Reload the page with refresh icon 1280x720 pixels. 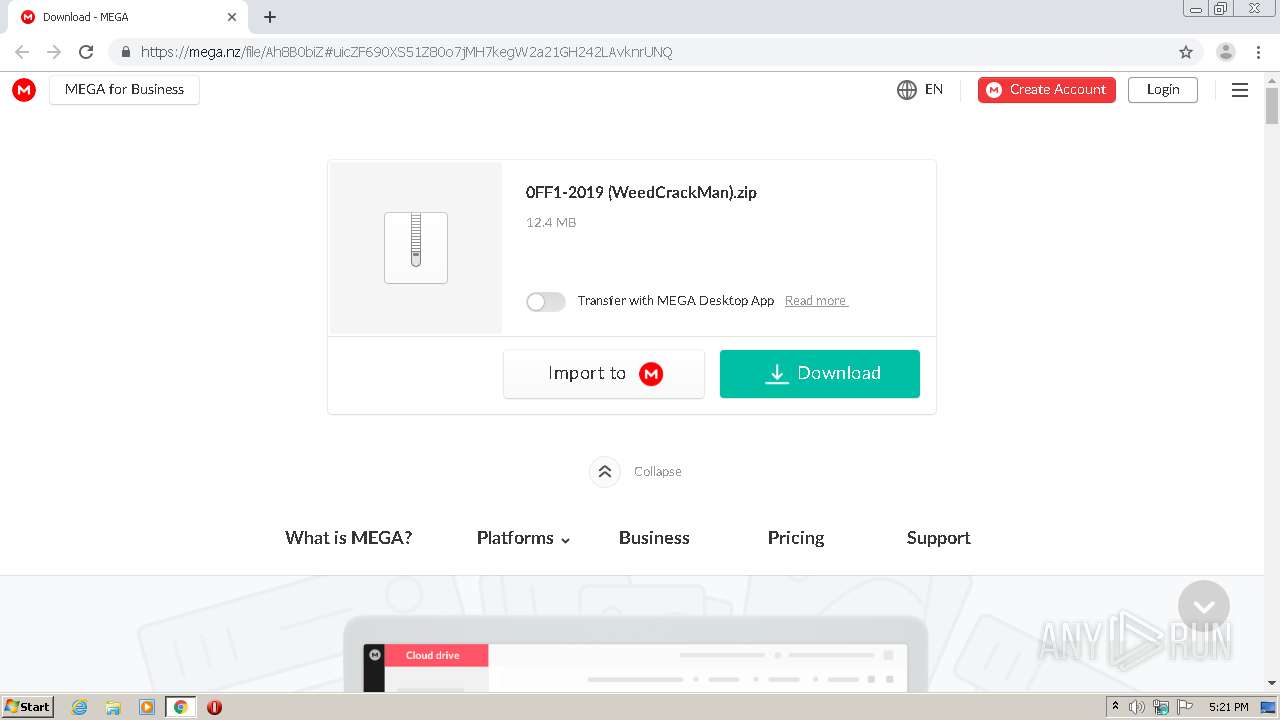tap(86, 52)
